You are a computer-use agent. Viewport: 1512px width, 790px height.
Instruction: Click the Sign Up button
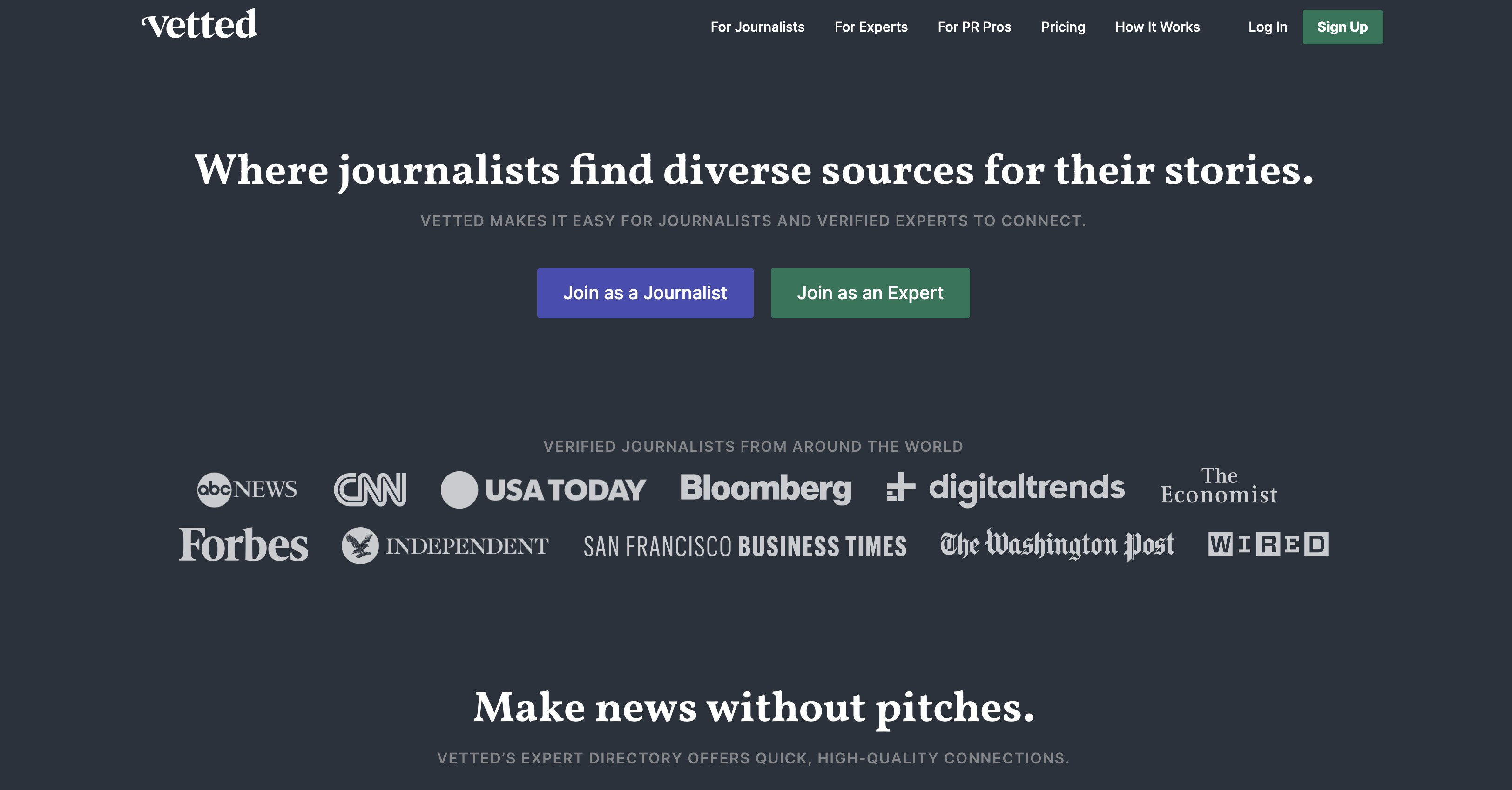coord(1343,27)
